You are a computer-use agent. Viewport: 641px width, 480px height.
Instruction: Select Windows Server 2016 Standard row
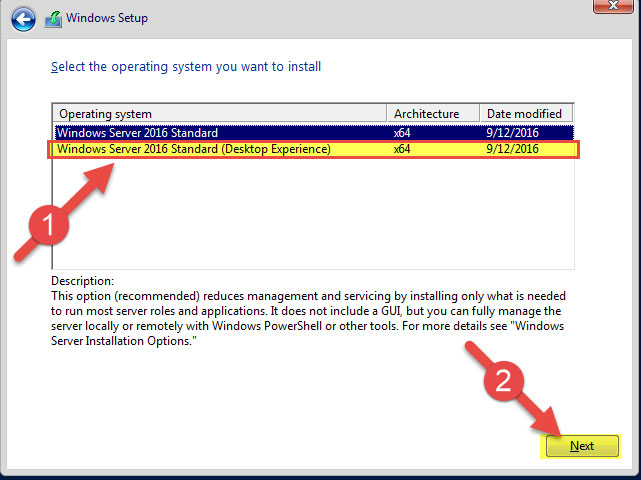314,132
